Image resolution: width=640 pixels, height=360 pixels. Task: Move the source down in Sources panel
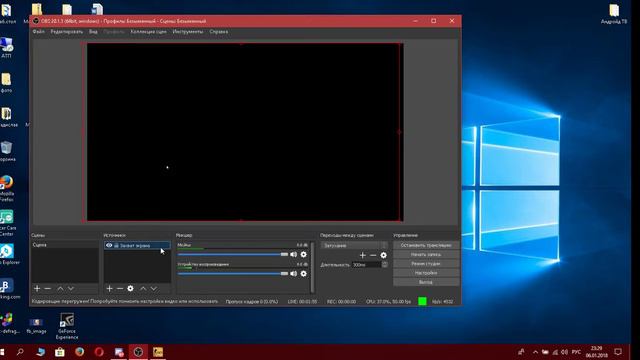pos(154,289)
